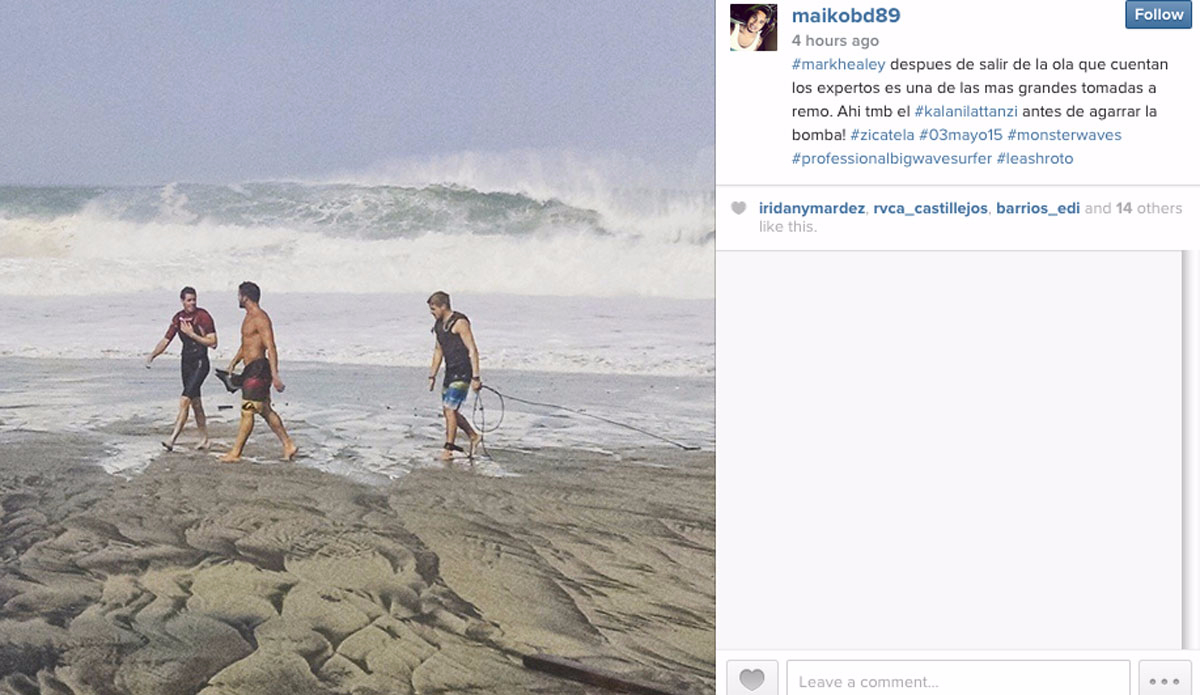Open the #leashroto hashtag link
This screenshot has width=1200, height=695.
click(1035, 159)
